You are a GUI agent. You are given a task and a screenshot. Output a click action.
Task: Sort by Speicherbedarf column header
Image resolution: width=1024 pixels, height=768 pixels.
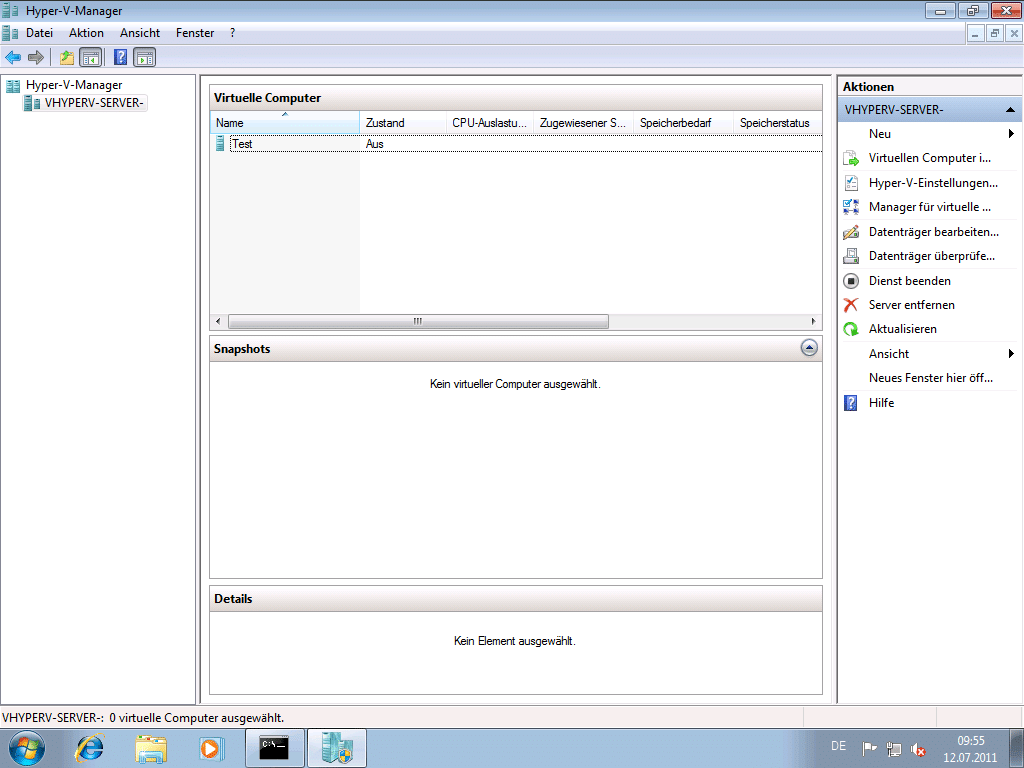pos(683,123)
